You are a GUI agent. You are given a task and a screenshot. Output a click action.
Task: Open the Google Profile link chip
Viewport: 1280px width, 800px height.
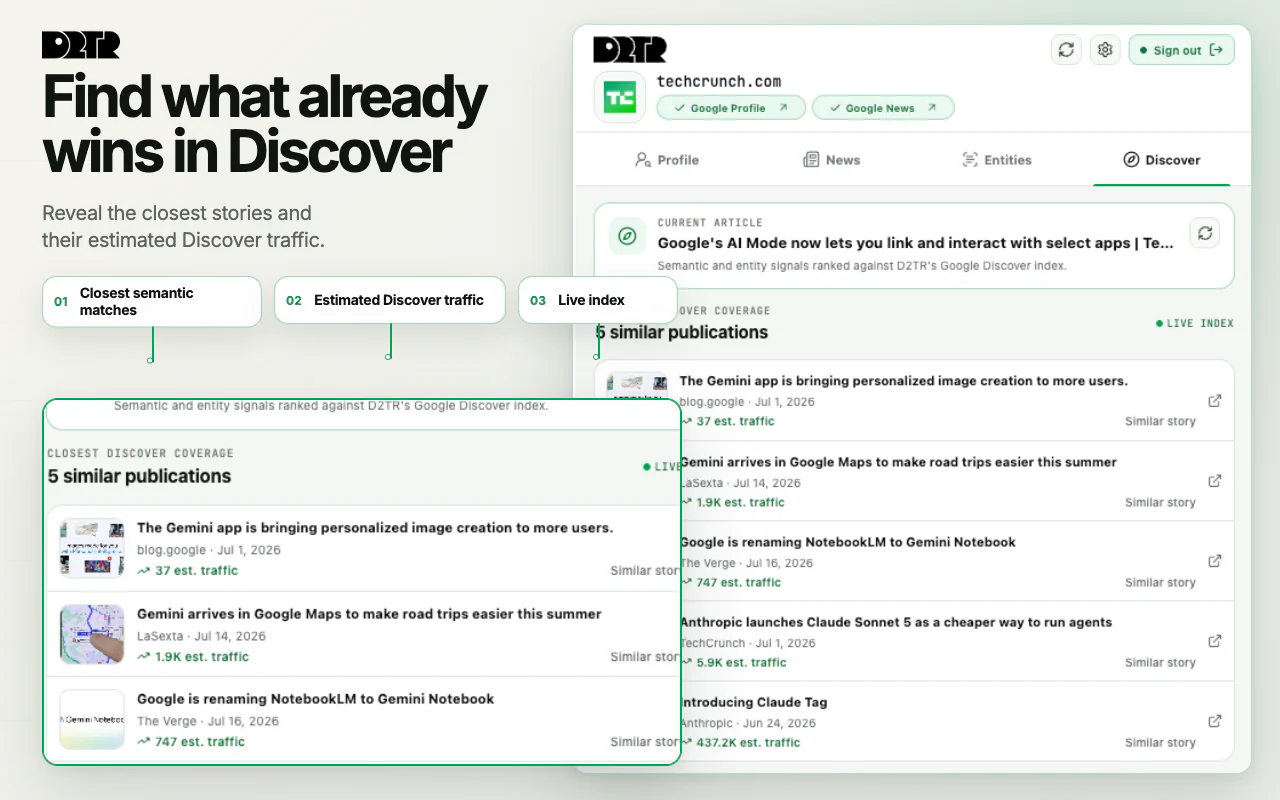pos(731,108)
